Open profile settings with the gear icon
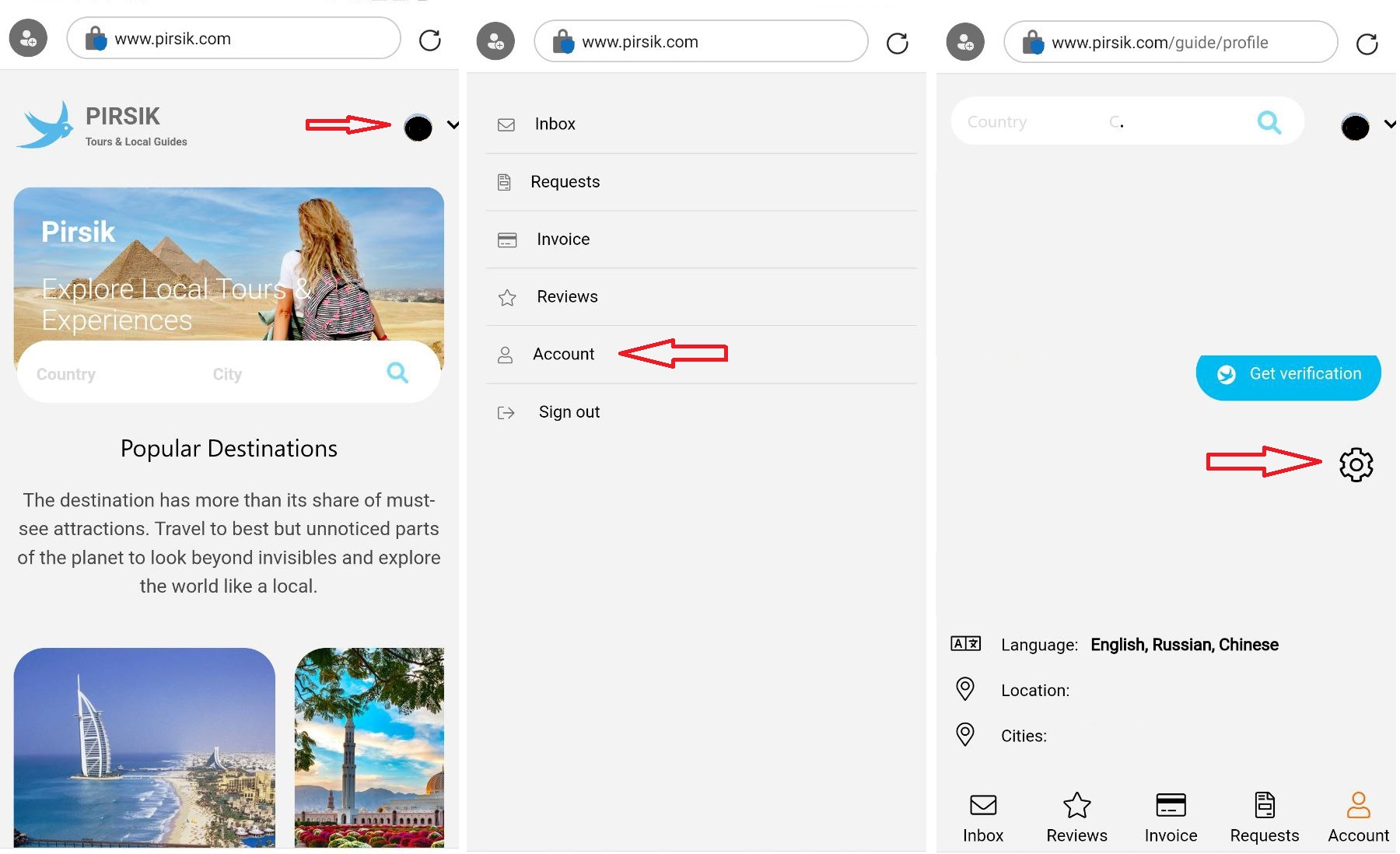Image resolution: width=1400 pixels, height=854 pixels. coord(1356,464)
